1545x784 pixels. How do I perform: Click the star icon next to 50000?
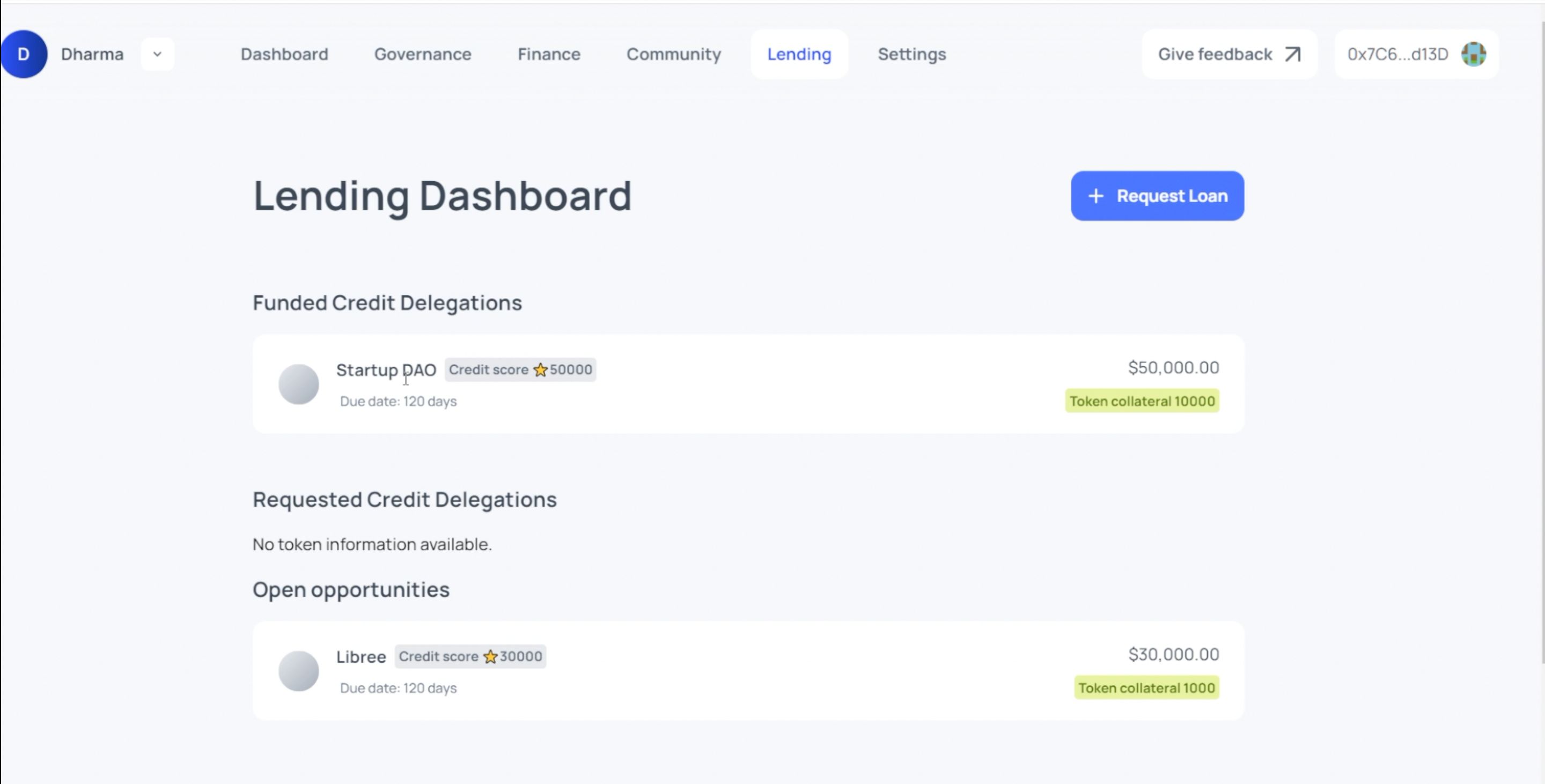[x=540, y=369]
